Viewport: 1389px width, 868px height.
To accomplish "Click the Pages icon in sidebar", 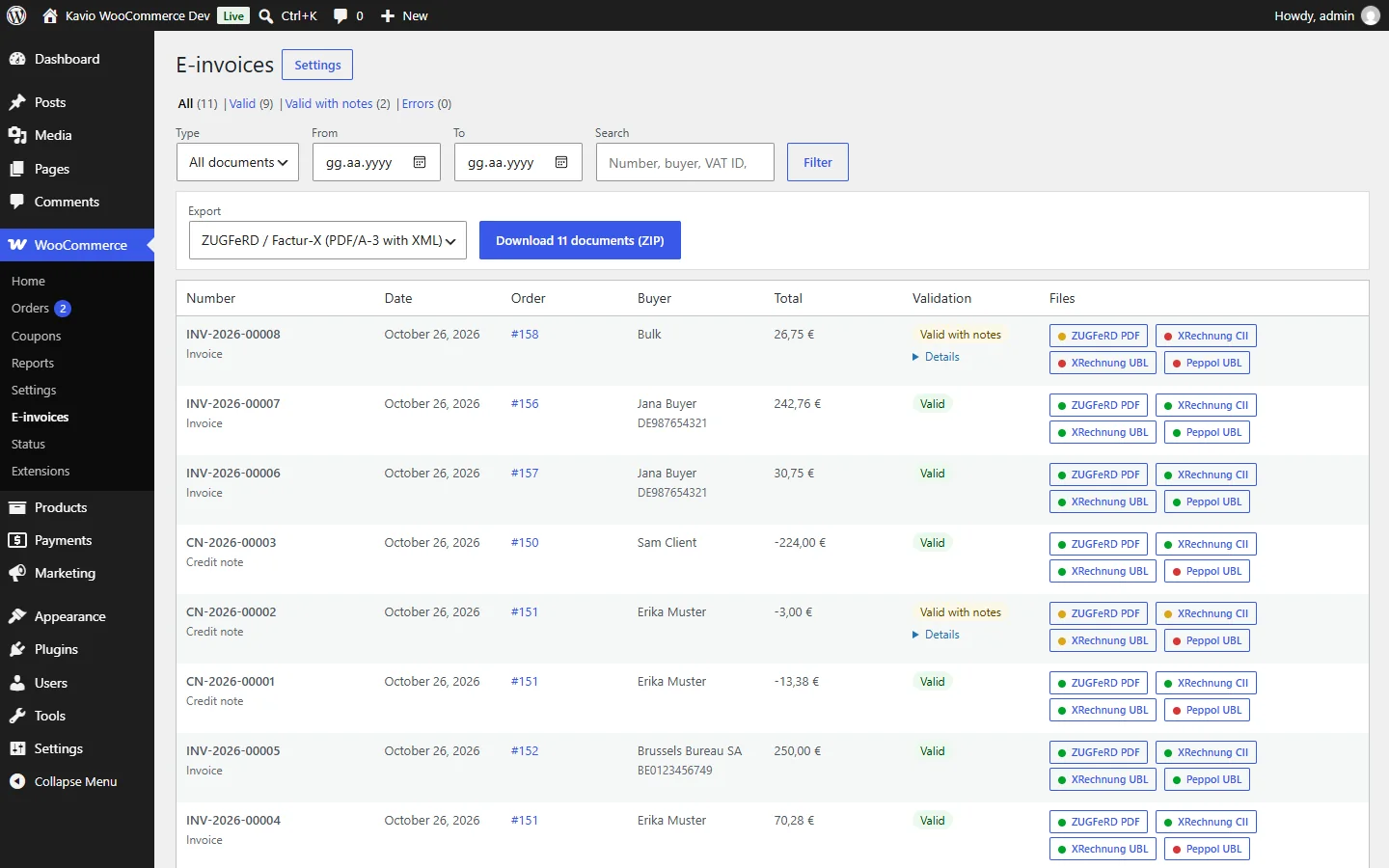I will pos(17,169).
